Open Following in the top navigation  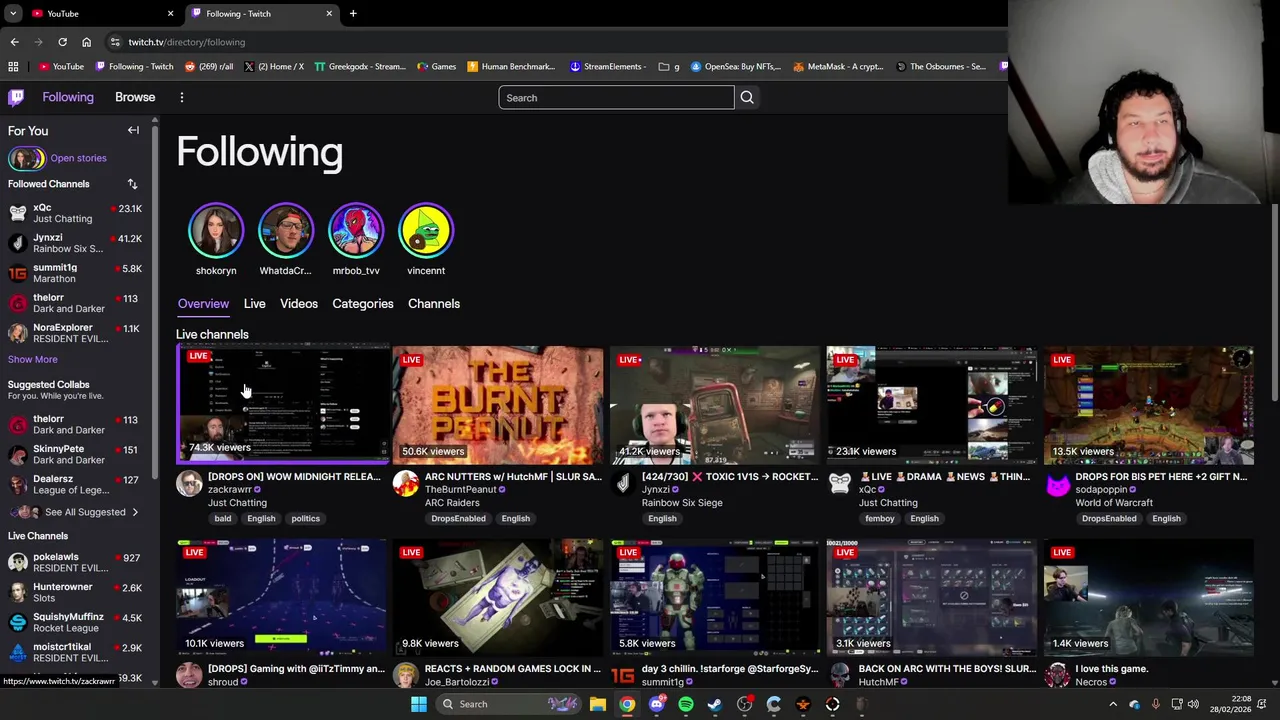pyautogui.click(x=68, y=97)
